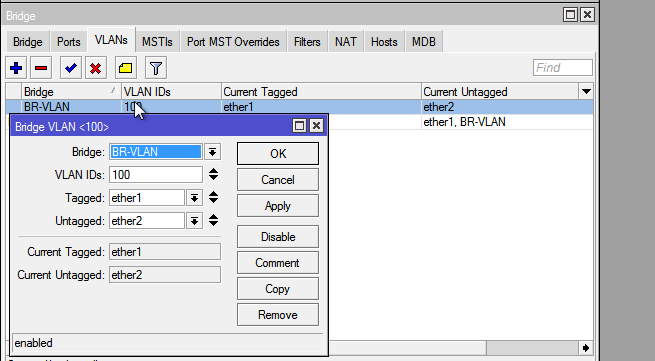Click the Cancel button
Viewport: 655px width, 361px height.
[x=278, y=180]
